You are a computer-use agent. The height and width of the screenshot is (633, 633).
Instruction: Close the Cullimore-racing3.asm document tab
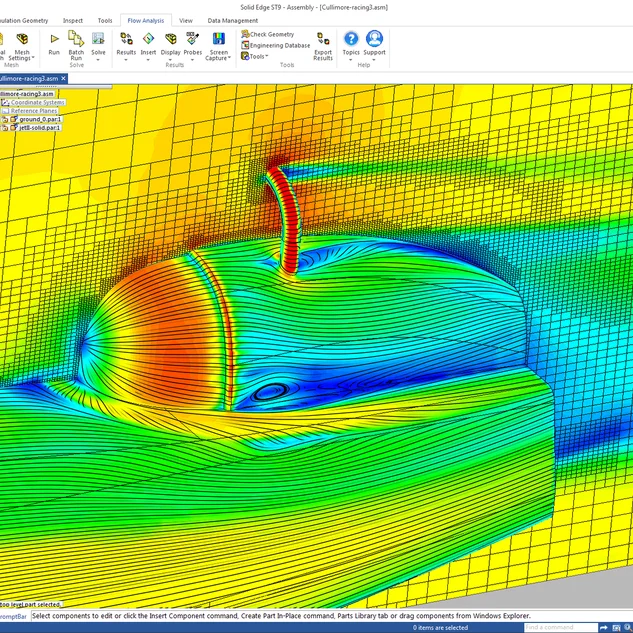[x=63, y=79]
